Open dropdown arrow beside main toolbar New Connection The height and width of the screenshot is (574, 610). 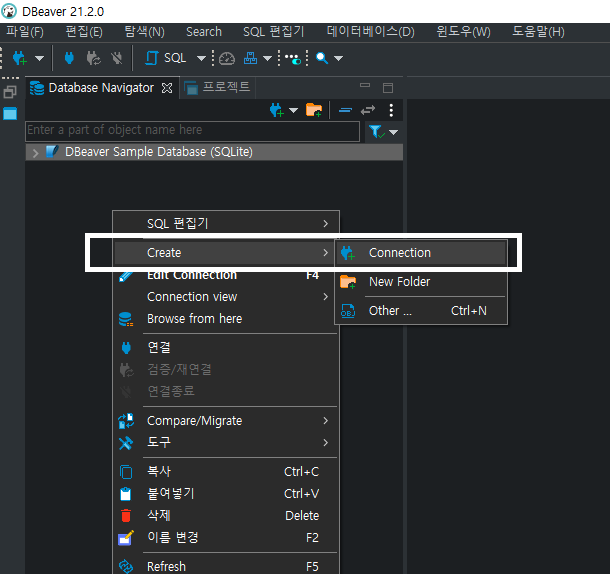click(x=39, y=58)
